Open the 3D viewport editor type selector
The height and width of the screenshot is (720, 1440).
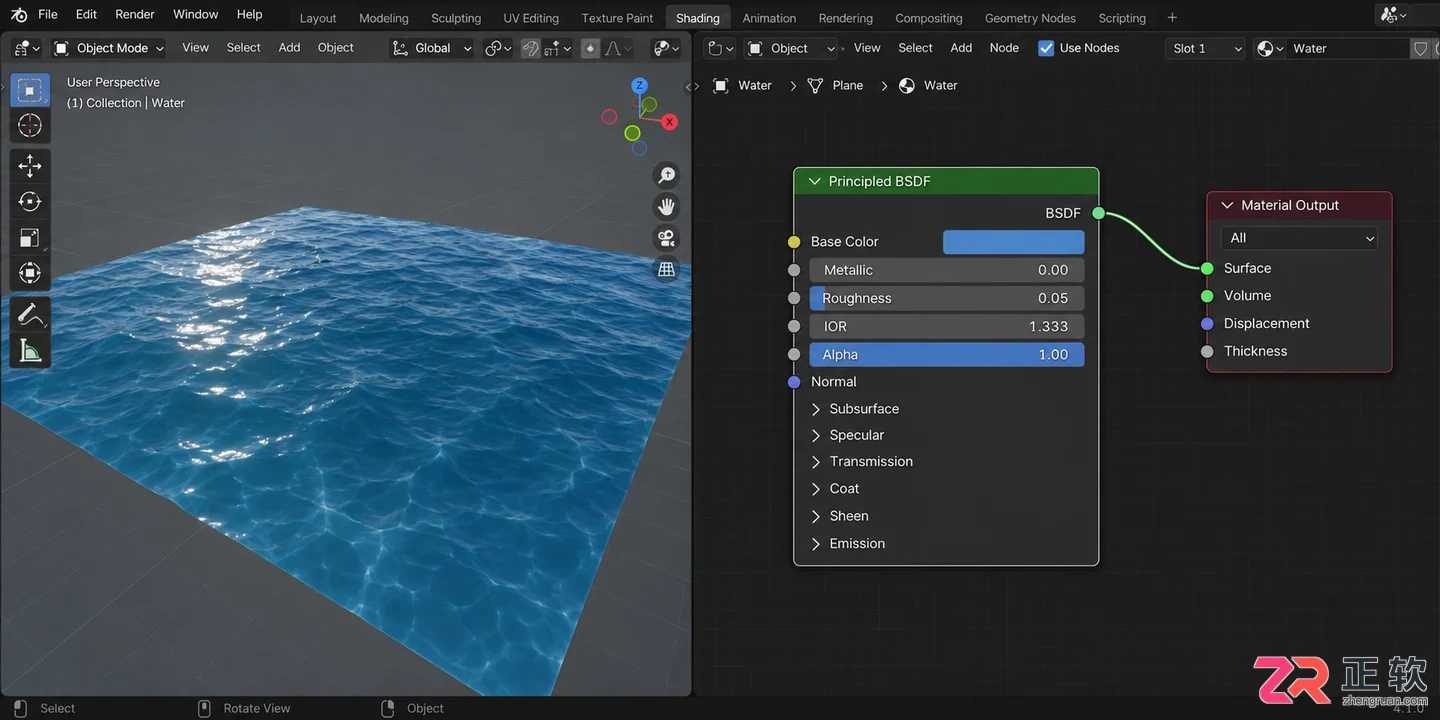point(27,48)
